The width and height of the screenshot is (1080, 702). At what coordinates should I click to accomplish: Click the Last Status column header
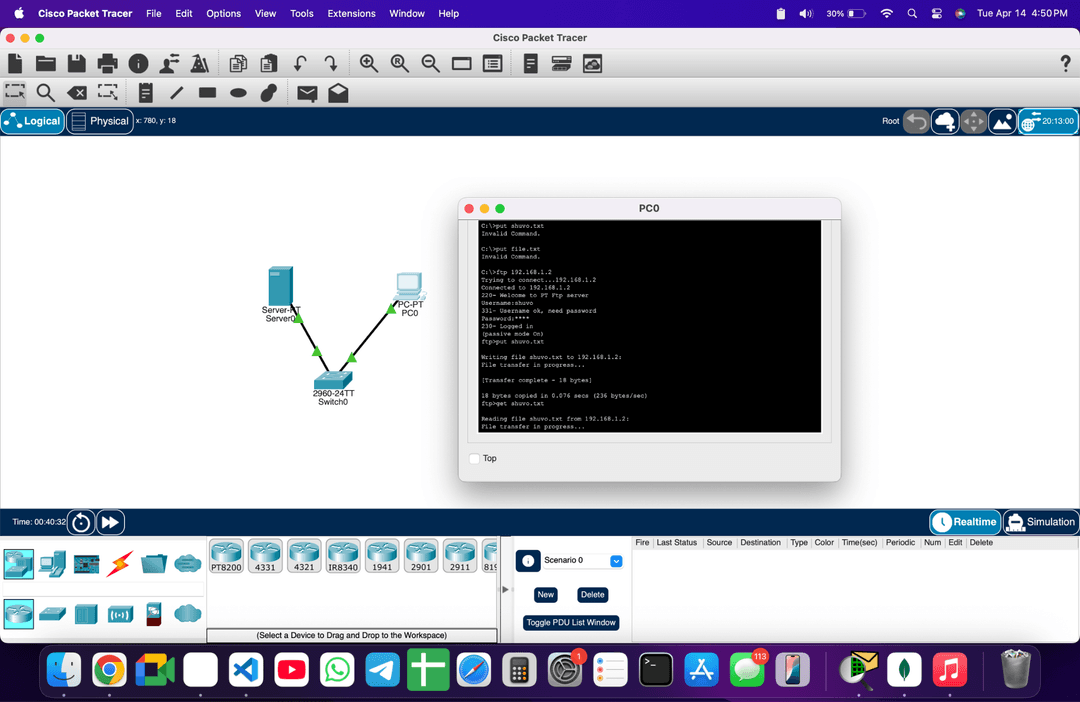[676, 543]
